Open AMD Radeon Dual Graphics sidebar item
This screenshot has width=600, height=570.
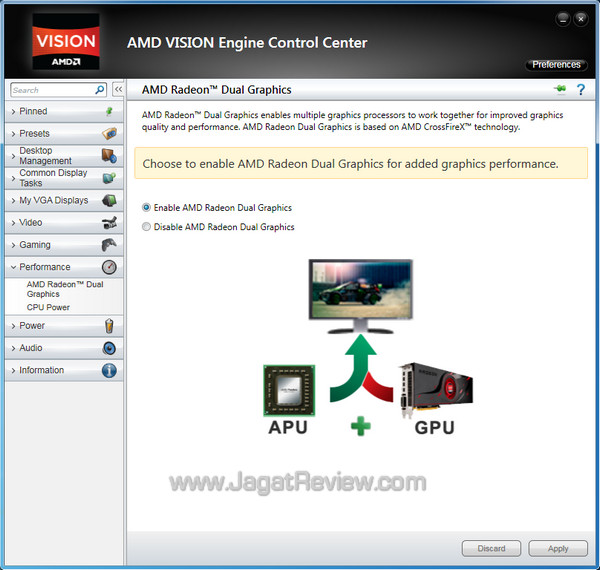pyautogui.click(x=65, y=289)
